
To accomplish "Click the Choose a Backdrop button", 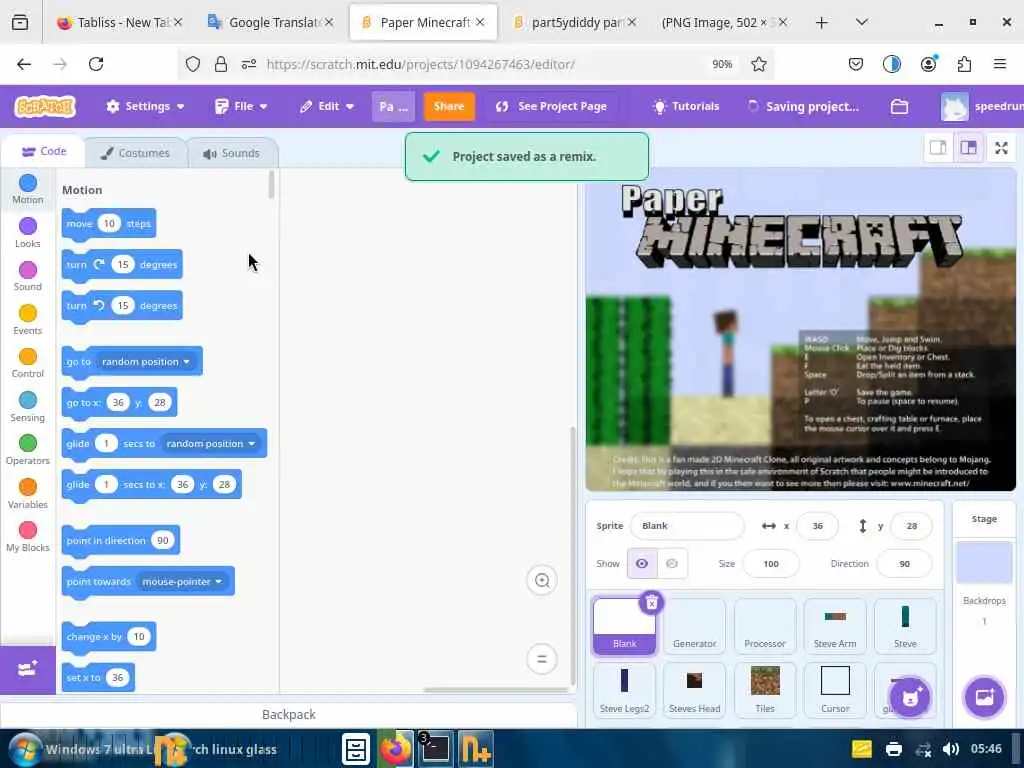I will click(984, 697).
